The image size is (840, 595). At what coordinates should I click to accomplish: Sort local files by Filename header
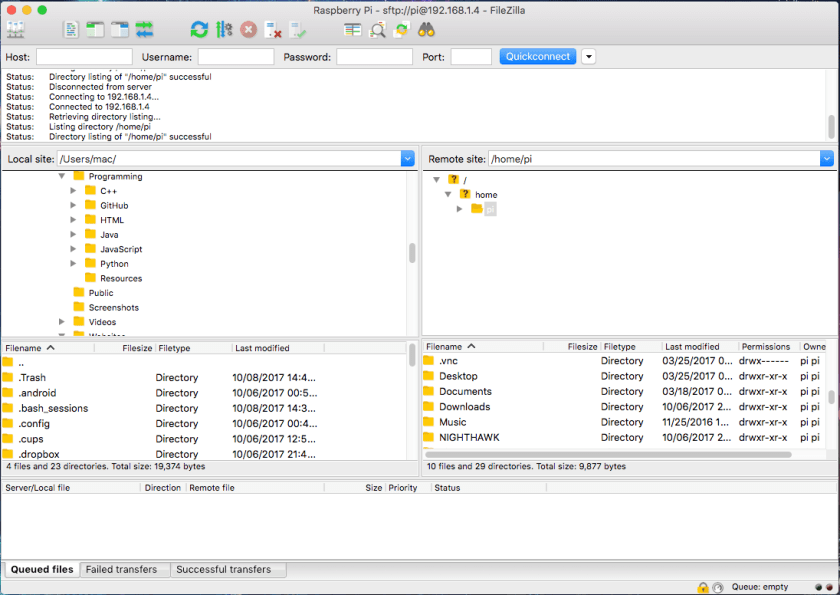(47, 348)
